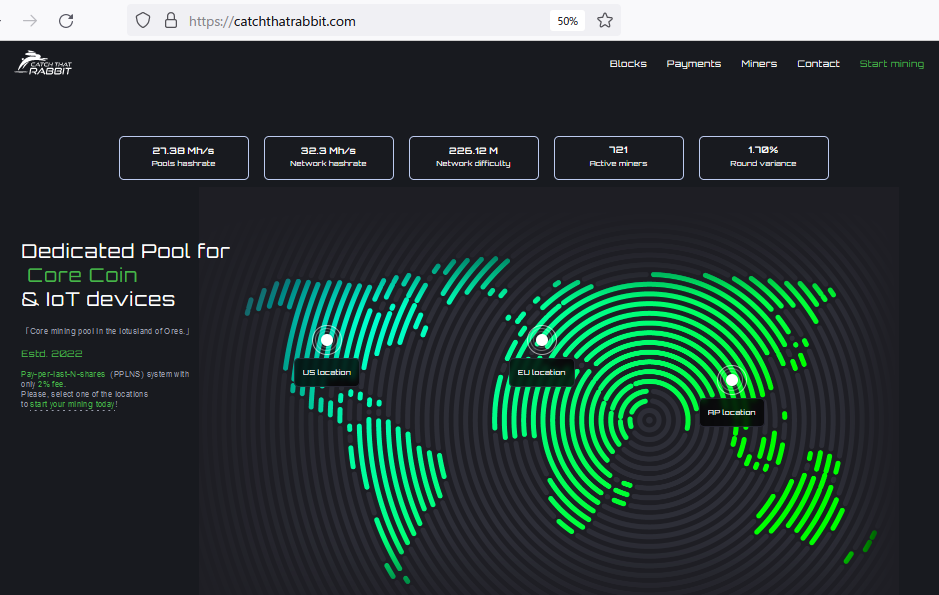Click the 'start your mining today' link
The image size is (939, 595).
click(x=73, y=404)
